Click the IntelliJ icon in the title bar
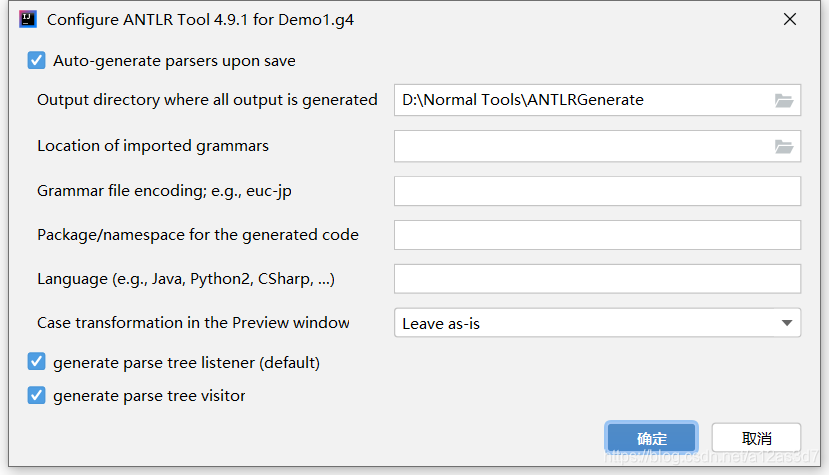 [27, 20]
